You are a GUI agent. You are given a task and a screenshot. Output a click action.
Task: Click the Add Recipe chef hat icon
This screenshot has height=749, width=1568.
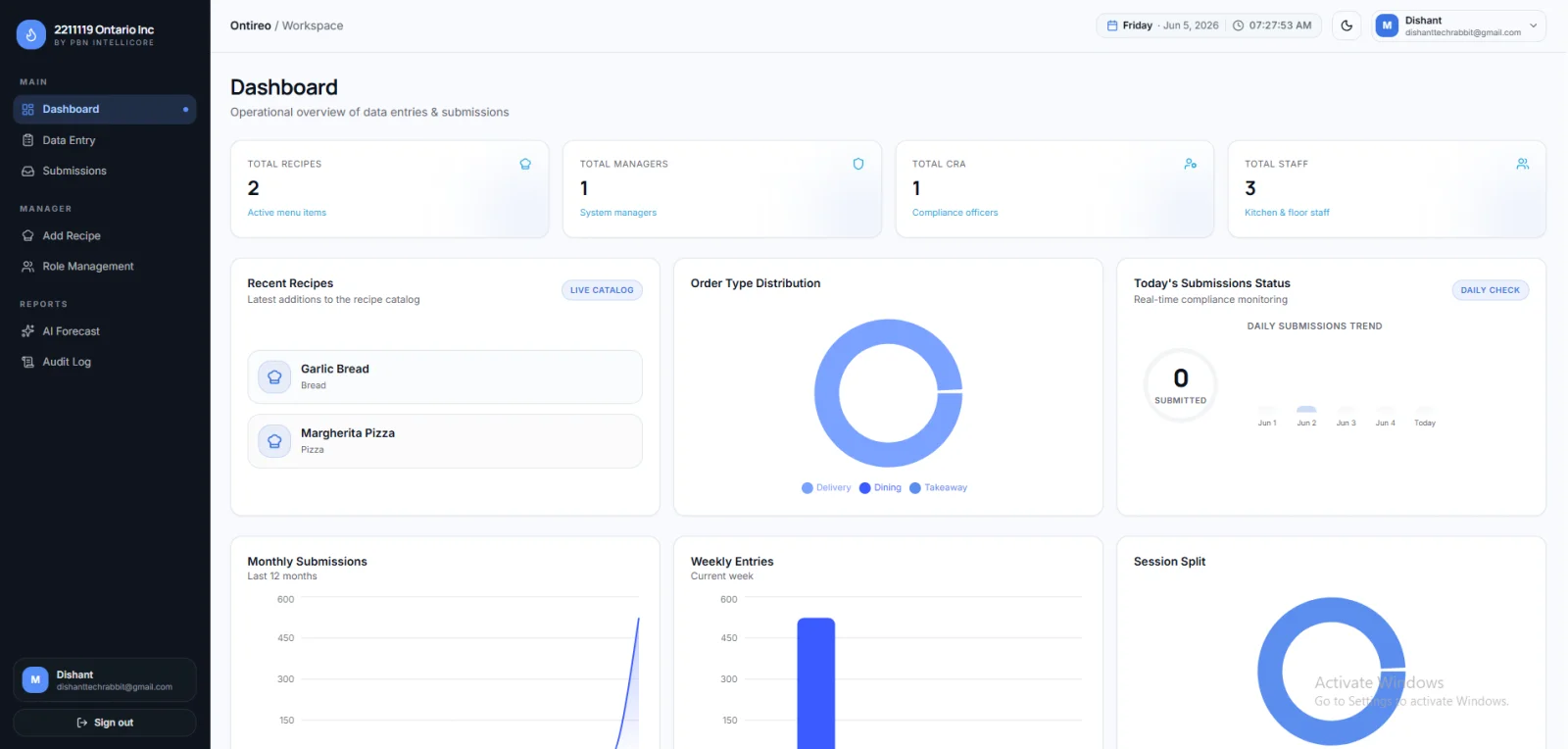click(x=27, y=235)
